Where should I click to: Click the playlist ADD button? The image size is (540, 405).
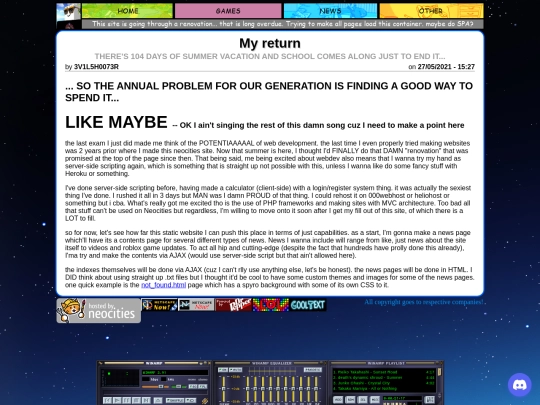[x=338, y=400]
